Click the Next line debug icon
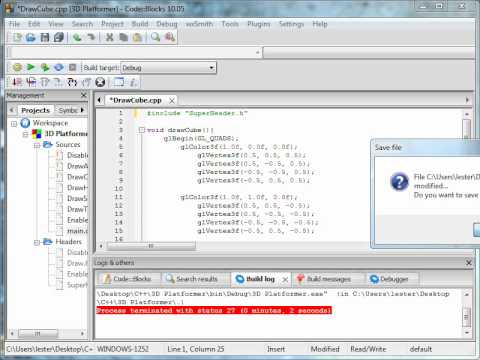The width and height of the screenshot is (480, 360). tap(45, 82)
